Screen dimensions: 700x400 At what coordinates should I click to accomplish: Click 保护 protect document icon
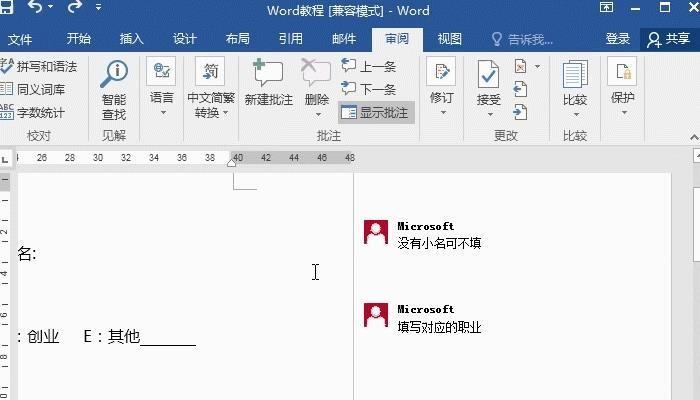tap(622, 71)
